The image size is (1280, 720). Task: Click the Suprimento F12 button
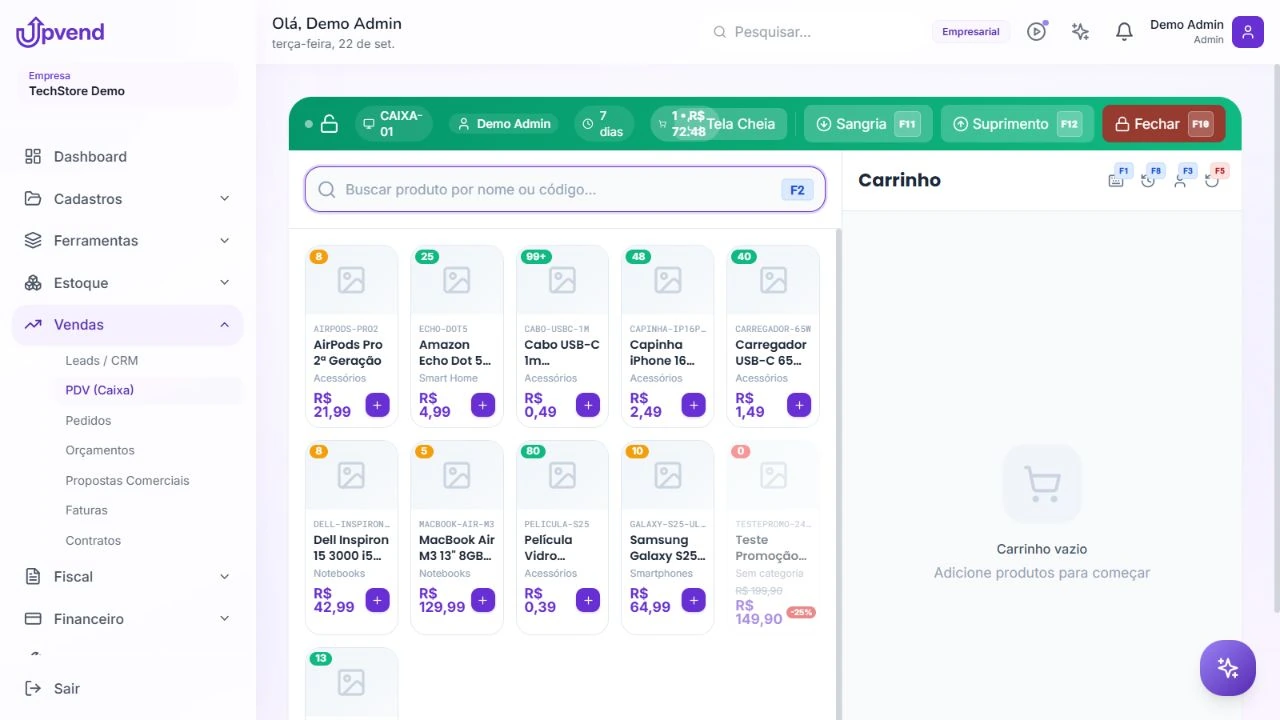(1017, 124)
